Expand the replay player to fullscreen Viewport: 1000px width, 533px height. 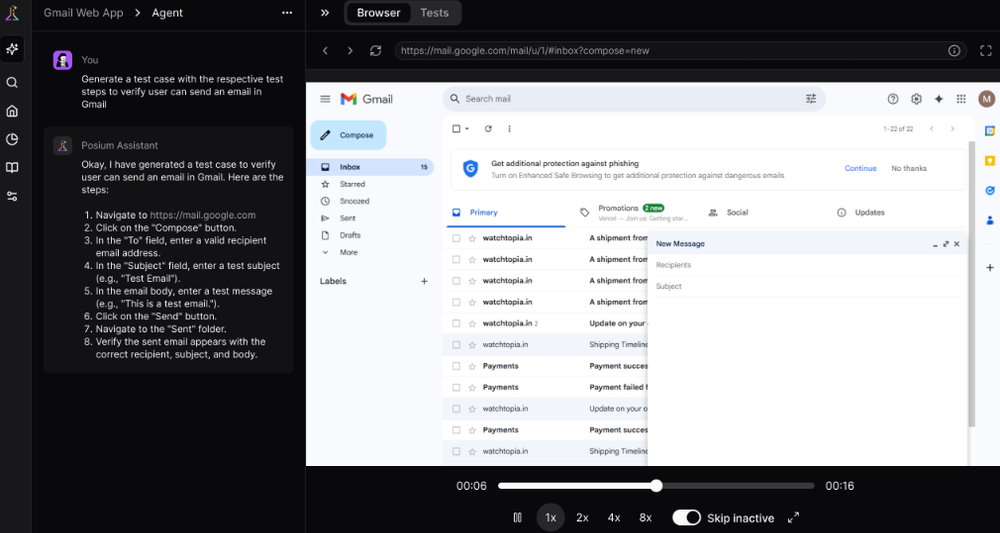[793, 517]
